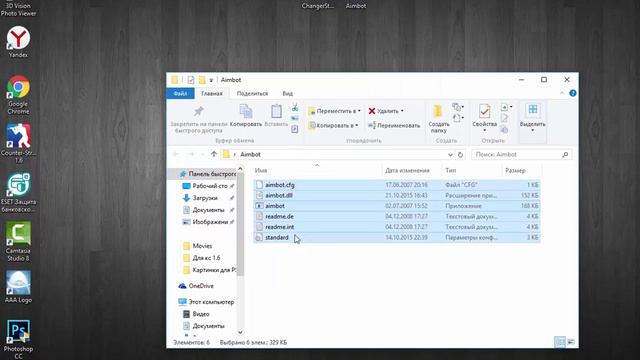Click the scissors Cut icon
This screenshot has height=360, width=640.
point(295,108)
